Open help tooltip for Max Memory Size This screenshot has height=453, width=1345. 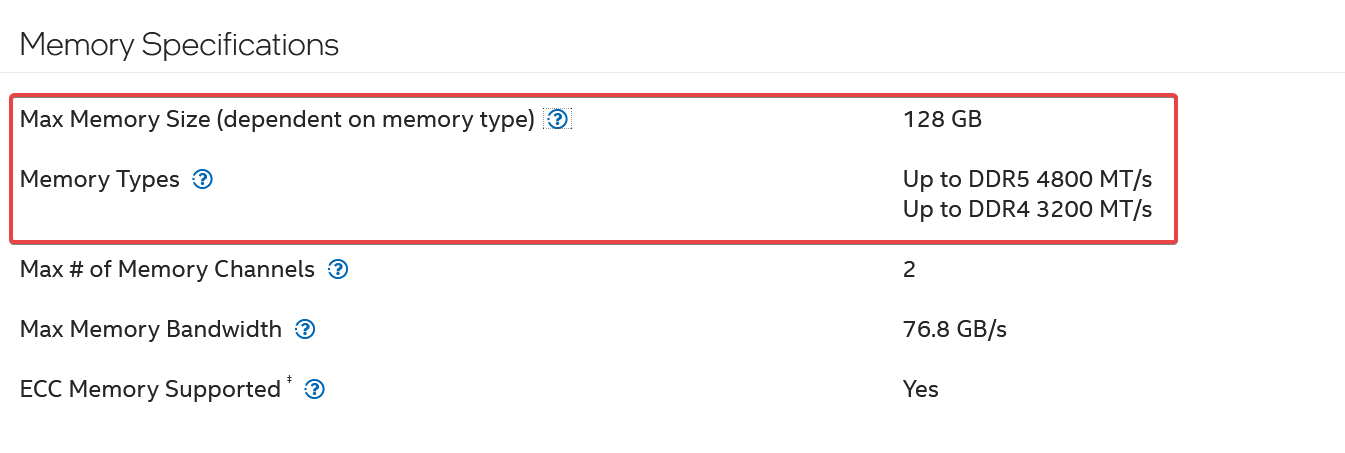pyautogui.click(x=558, y=120)
